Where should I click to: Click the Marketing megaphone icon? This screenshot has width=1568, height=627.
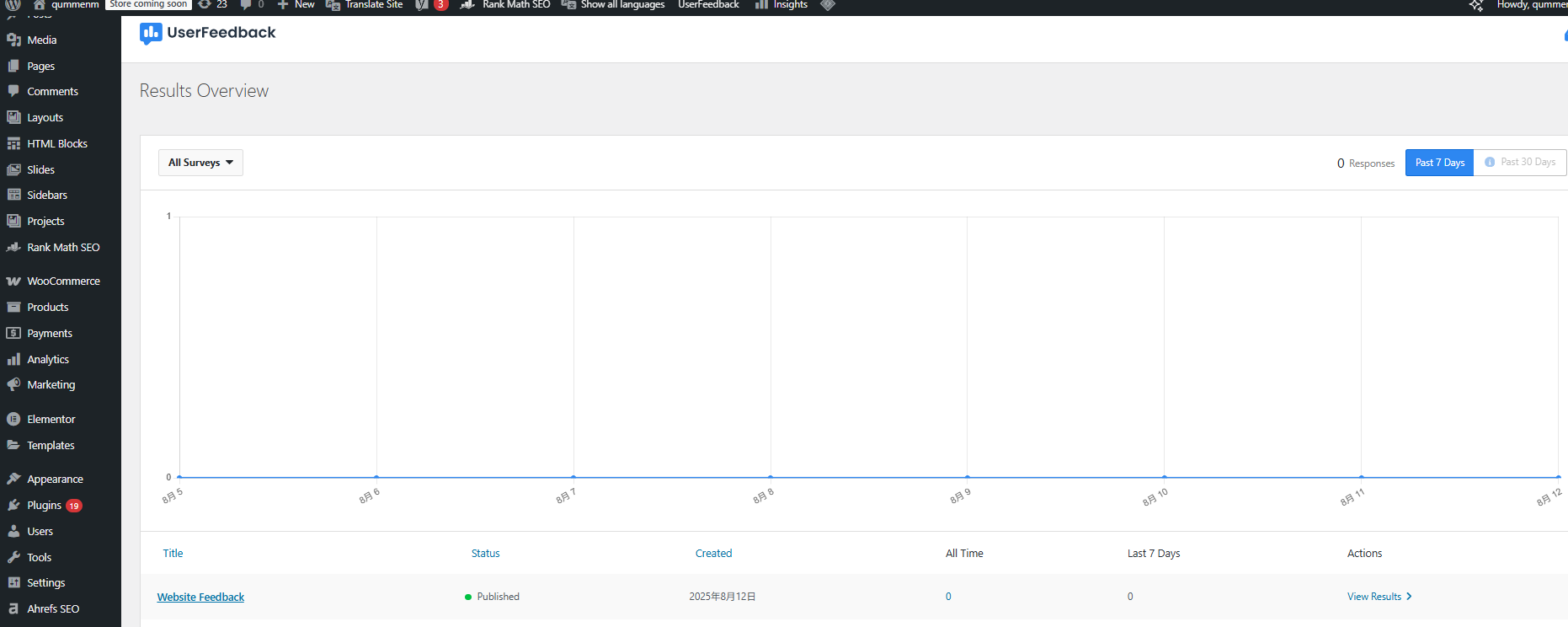click(x=13, y=384)
